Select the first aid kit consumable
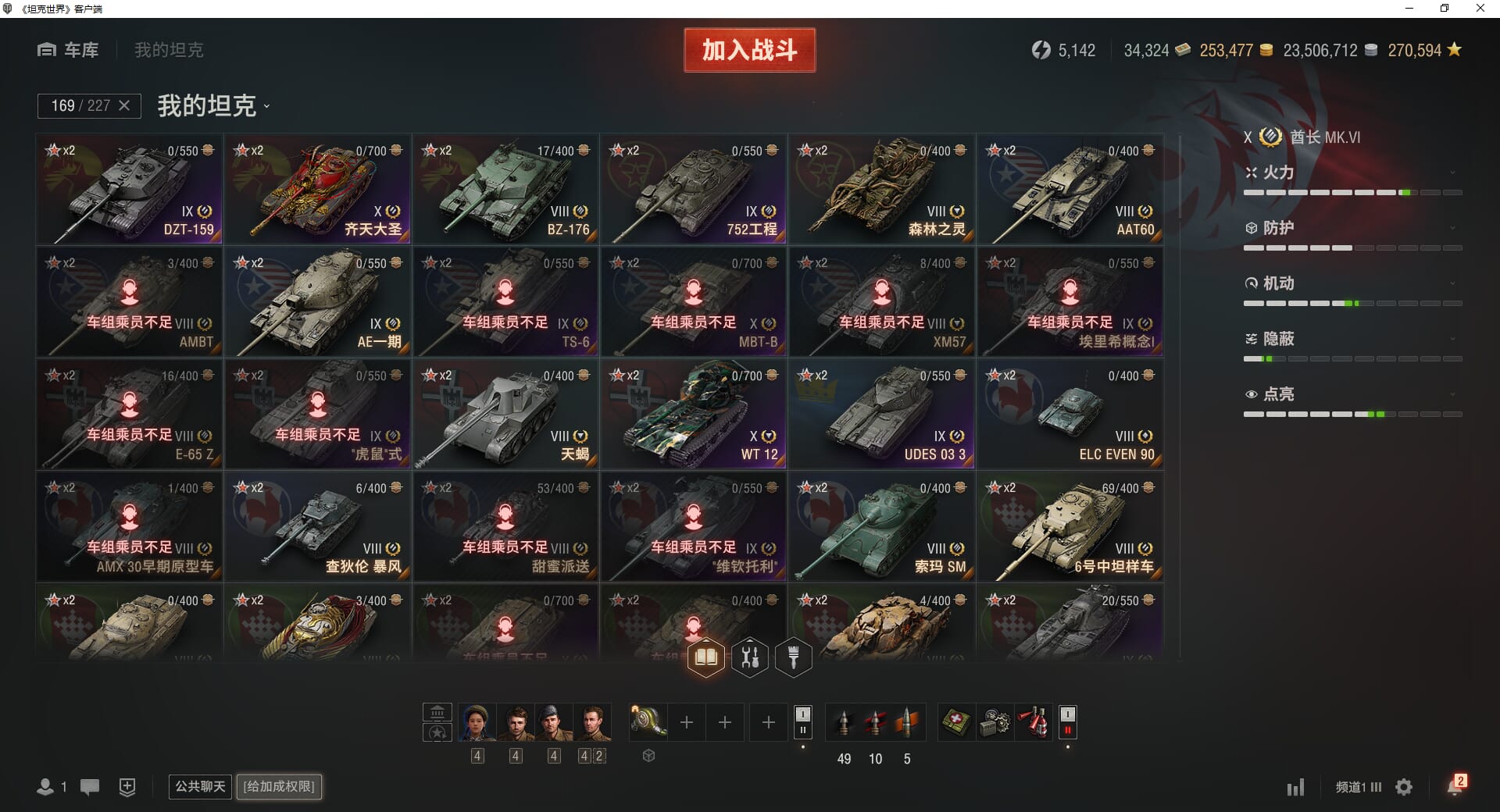Image resolution: width=1500 pixels, height=812 pixels. tap(956, 722)
